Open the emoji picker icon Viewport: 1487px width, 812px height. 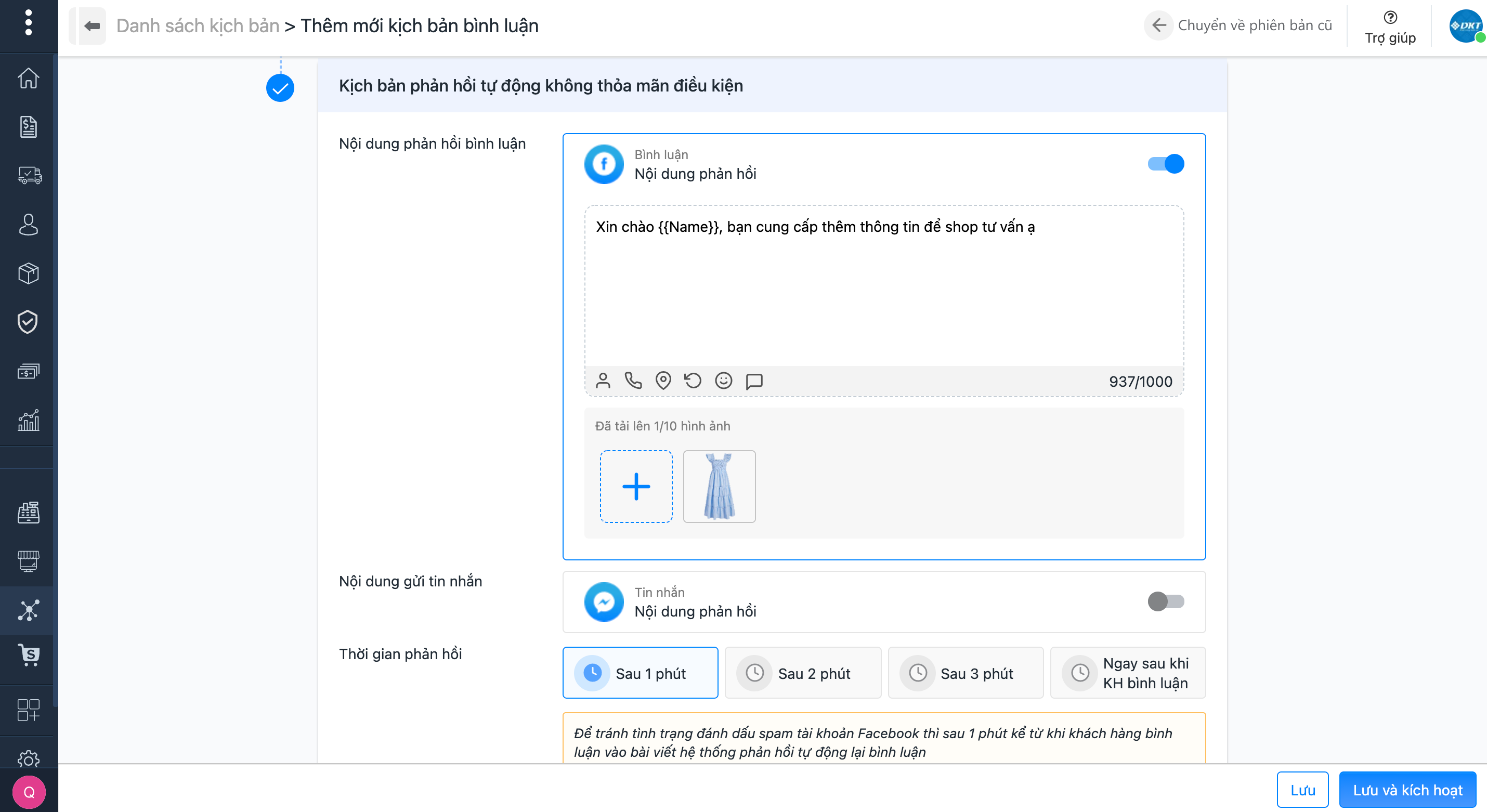click(723, 381)
